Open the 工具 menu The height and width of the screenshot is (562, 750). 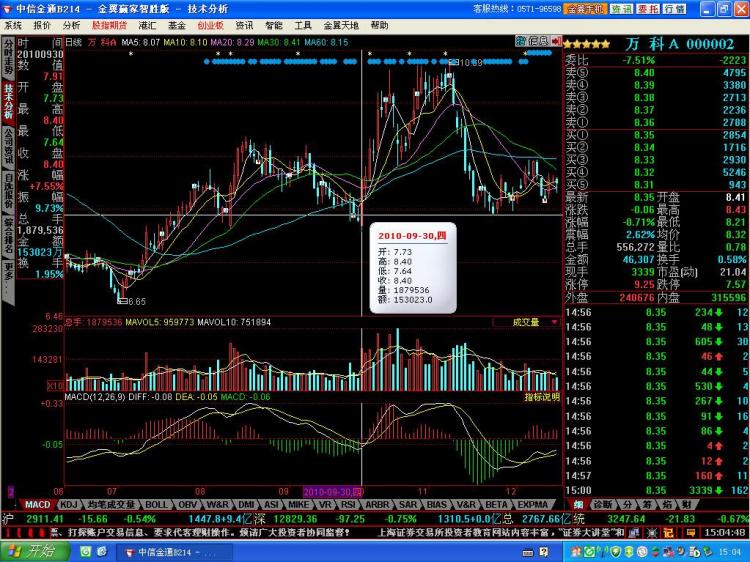point(303,25)
